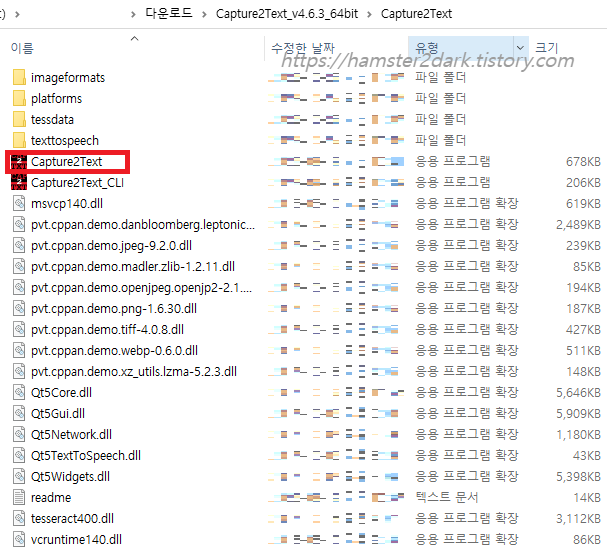Select the Capture2Text file name

67,161
